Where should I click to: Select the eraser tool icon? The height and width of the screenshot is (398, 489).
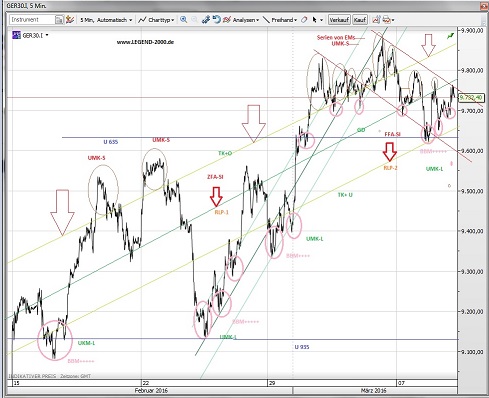(304, 20)
